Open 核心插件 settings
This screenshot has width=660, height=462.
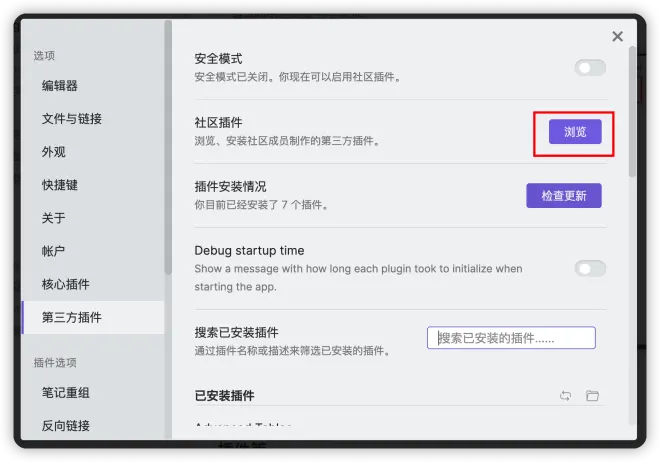93,284
